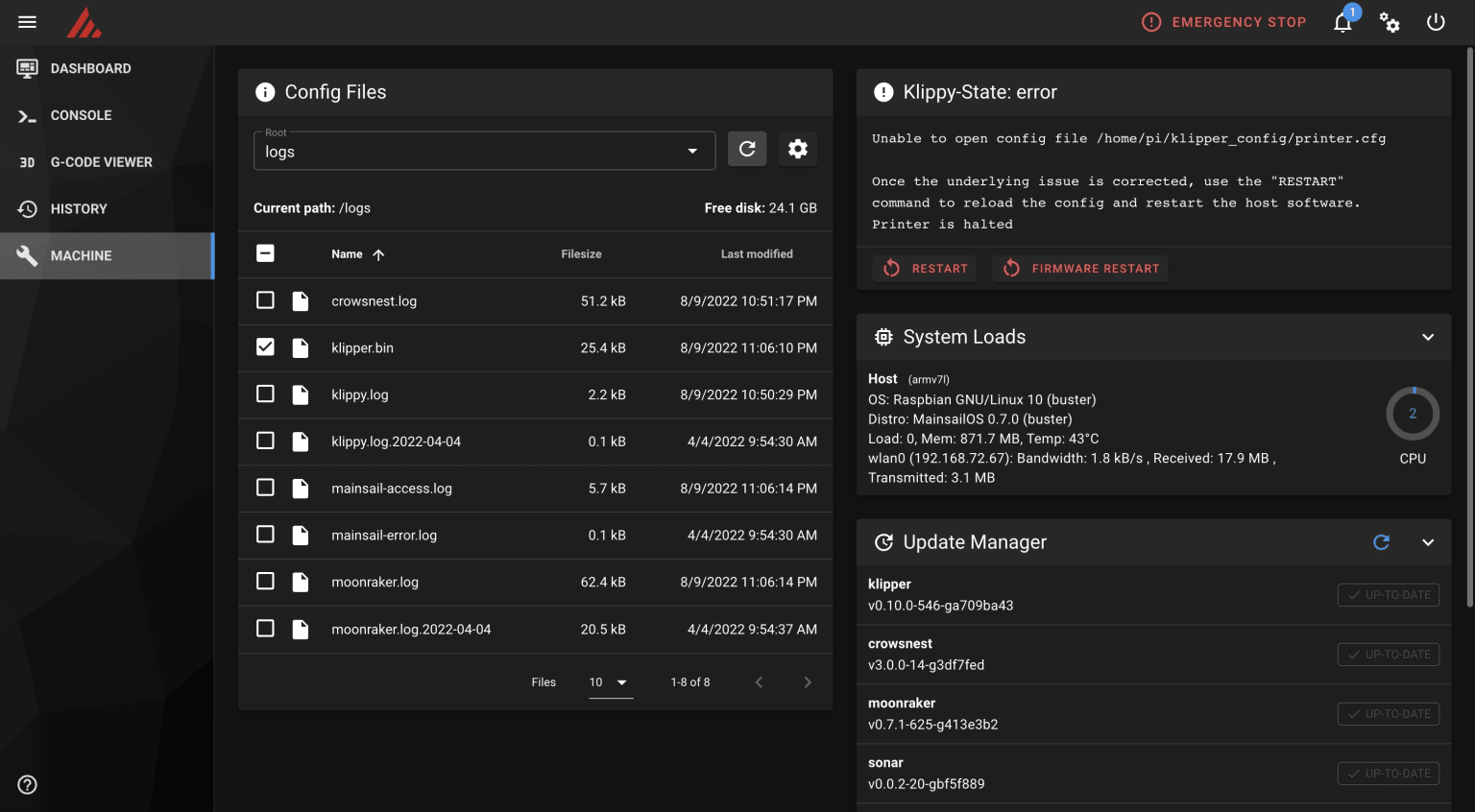Open the History page

[x=107, y=209]
